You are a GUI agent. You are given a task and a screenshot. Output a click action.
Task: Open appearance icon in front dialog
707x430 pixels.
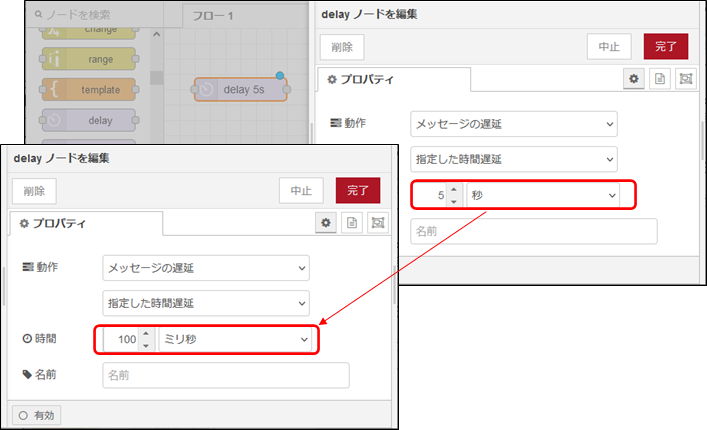point(376,223)
